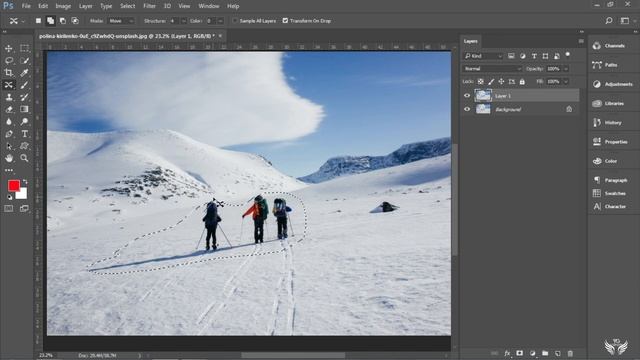
Task: Click Intersect with Selection mode icon
Action: click(x=75, y=21)
